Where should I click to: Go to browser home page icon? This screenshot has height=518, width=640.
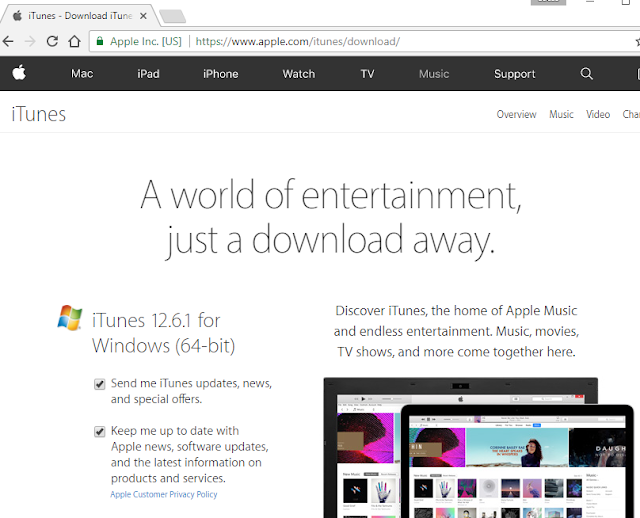(x=74, y=41)
